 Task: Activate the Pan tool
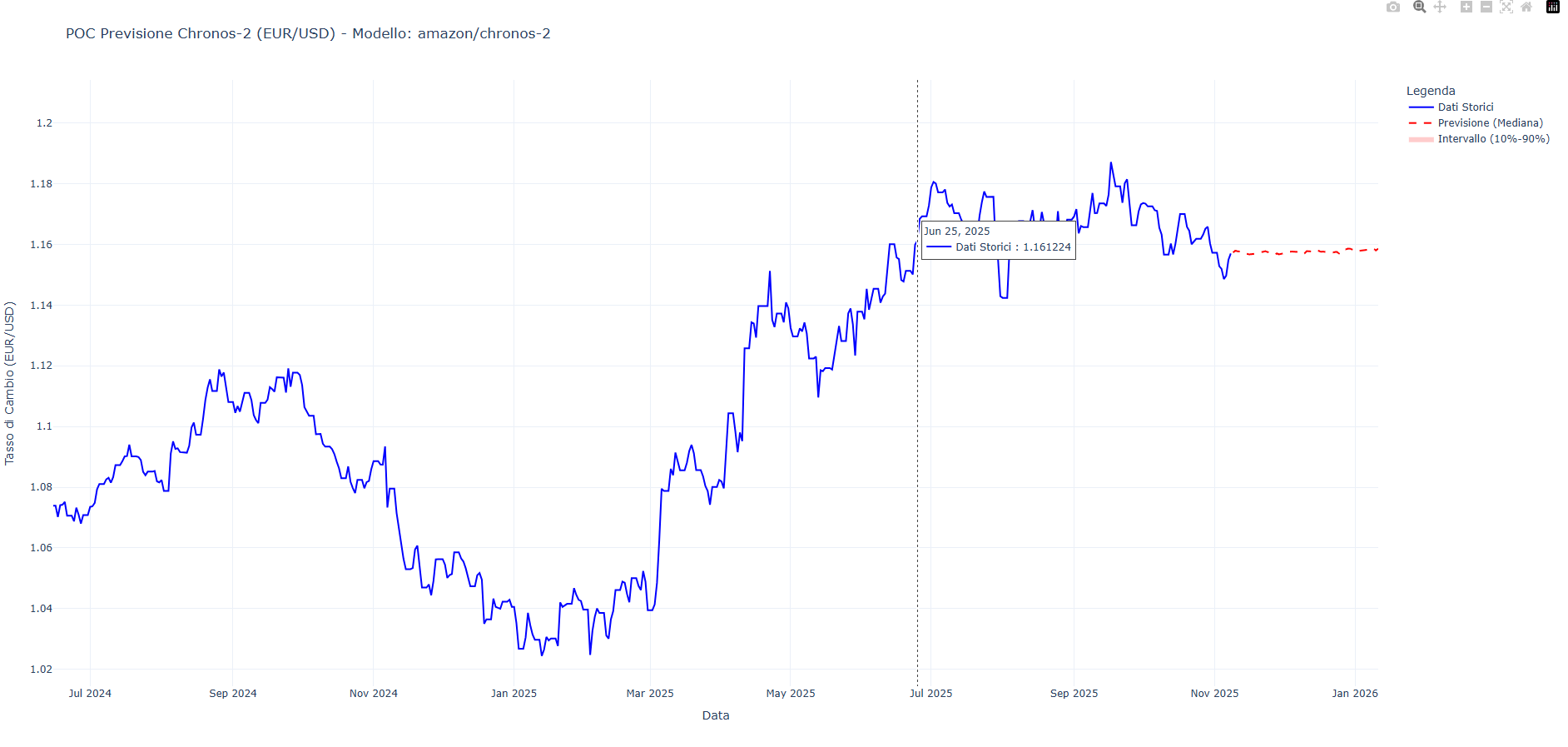(x=1440, y=7)
